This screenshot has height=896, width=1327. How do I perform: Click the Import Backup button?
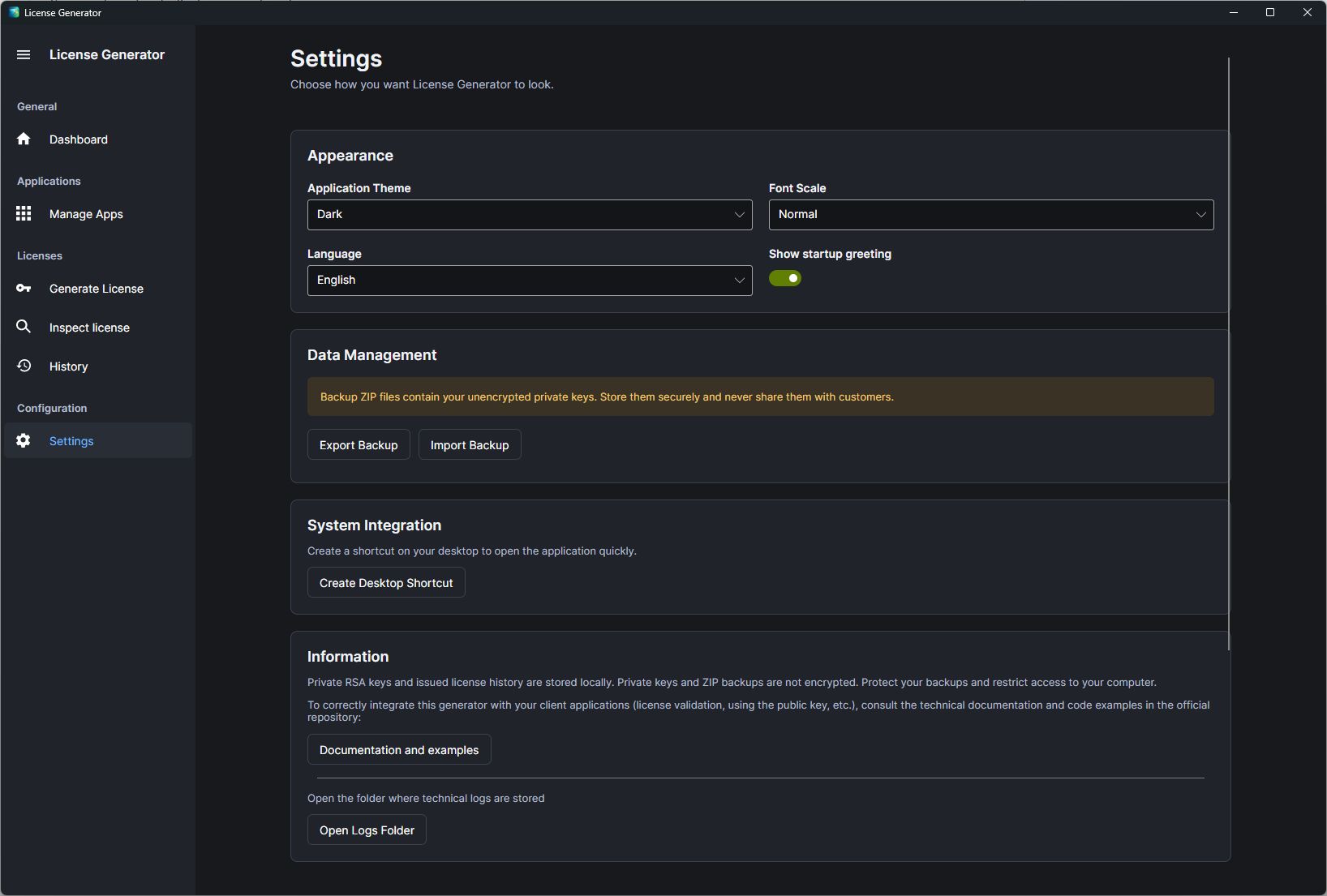click(x=470, y=445)
